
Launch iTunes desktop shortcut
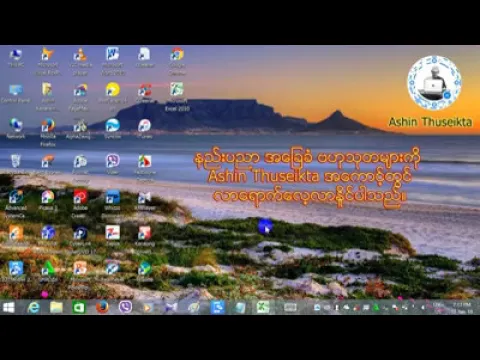click(145, 129)
